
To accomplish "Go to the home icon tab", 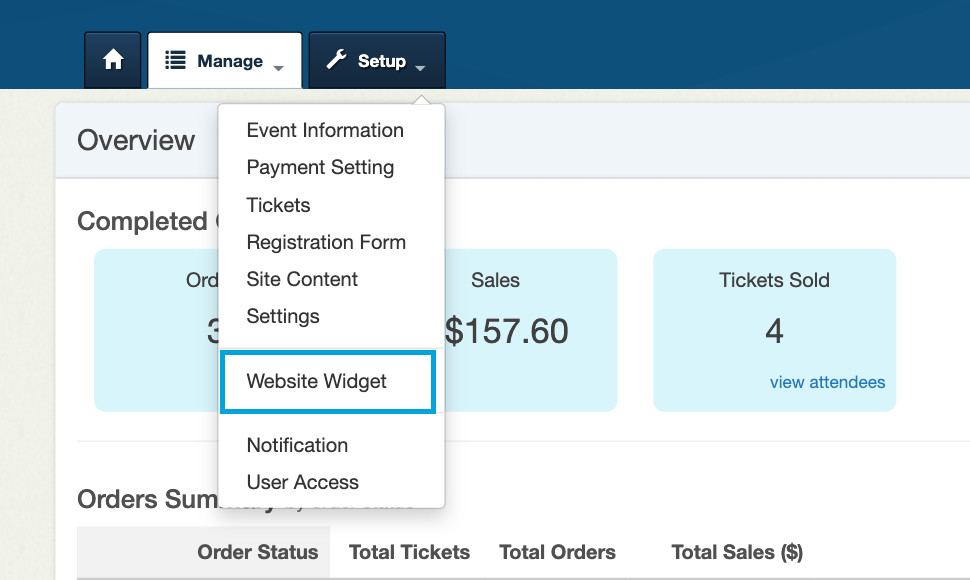I will (x=113, y=60).
